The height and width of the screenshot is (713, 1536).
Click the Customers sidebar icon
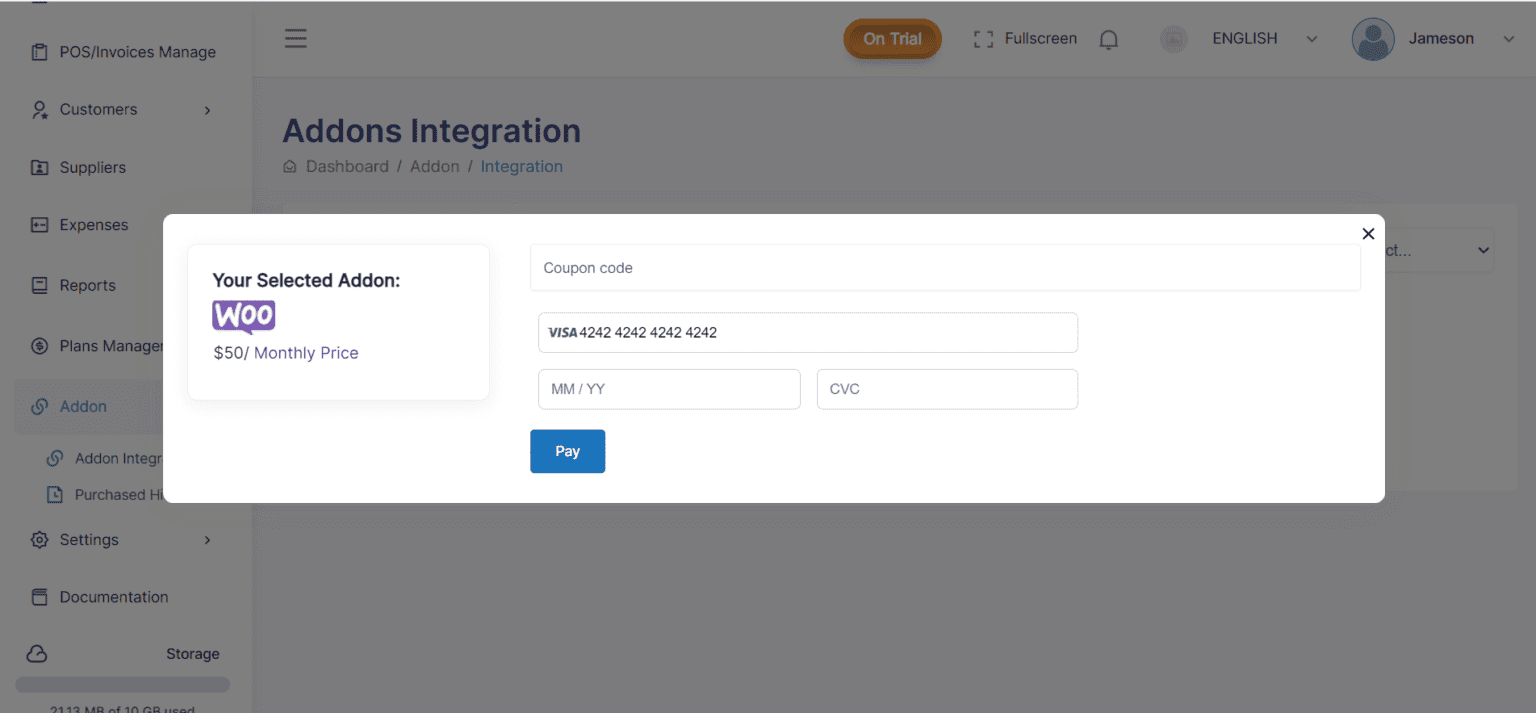[39, 110]
